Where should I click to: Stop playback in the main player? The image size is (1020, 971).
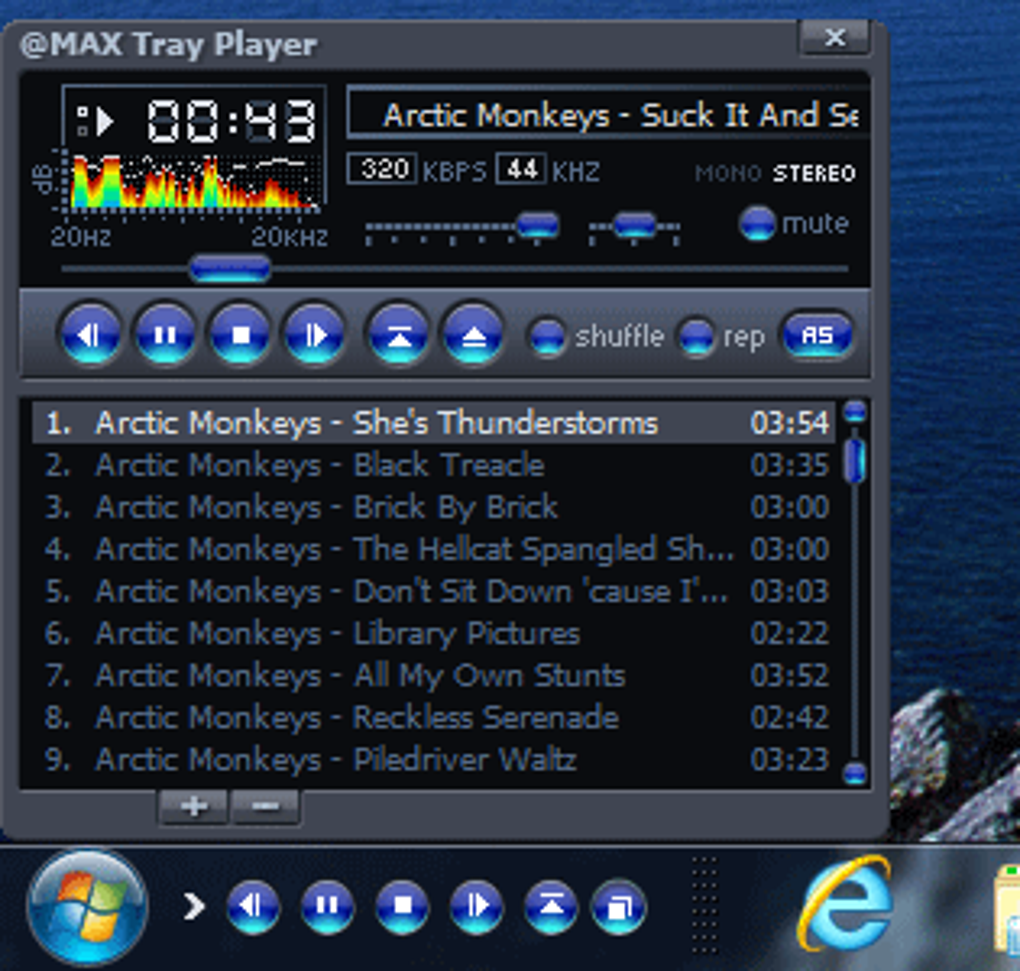[x=240, y=336]
